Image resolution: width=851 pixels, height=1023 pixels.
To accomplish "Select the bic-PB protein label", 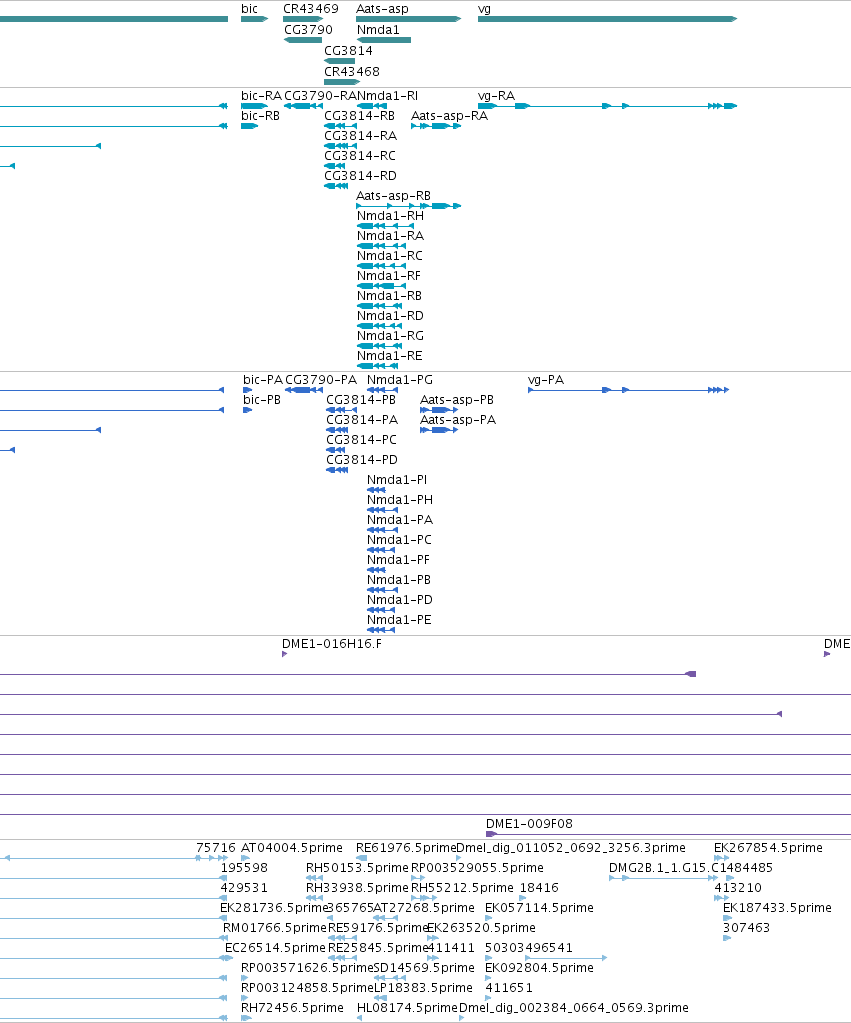I will coord(262,399).
